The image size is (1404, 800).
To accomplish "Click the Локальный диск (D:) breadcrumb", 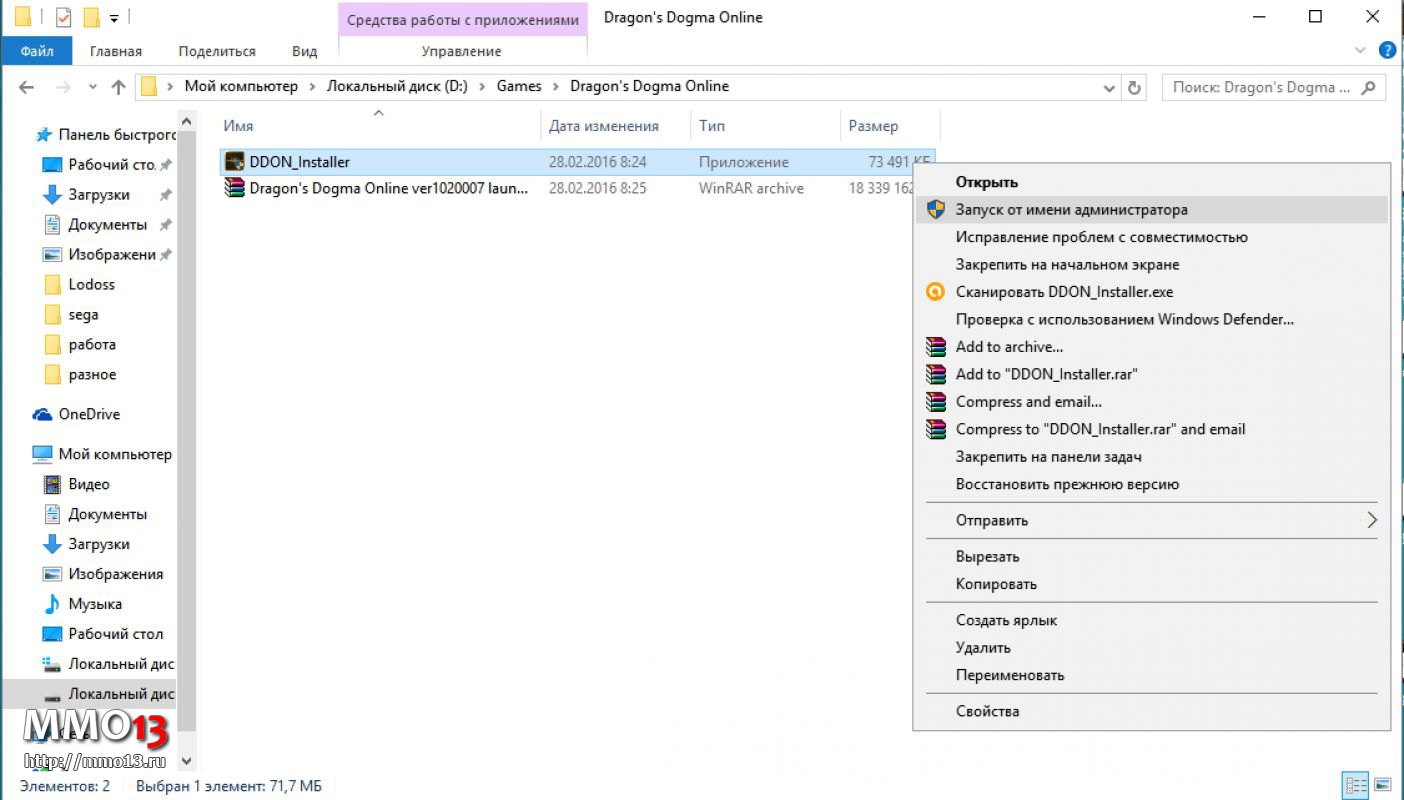I will (x=397, y=86).
